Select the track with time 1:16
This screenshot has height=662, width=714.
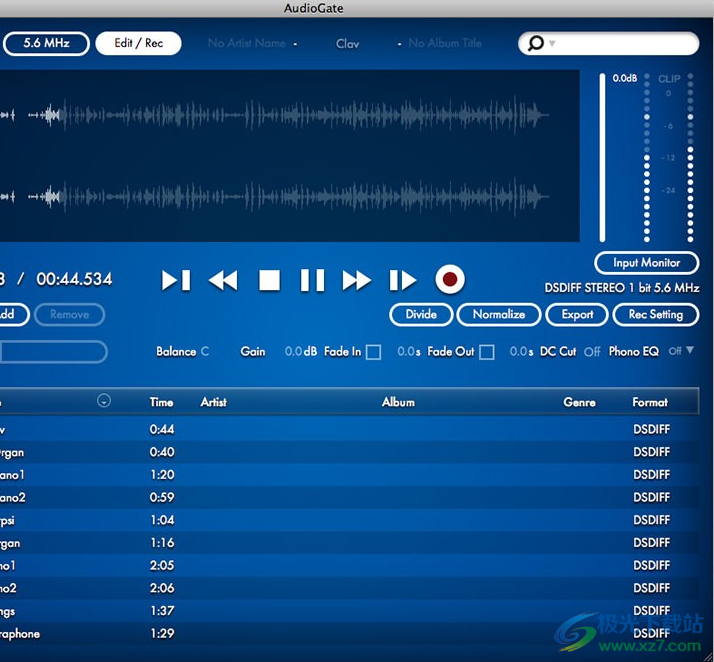coord(349,543)
